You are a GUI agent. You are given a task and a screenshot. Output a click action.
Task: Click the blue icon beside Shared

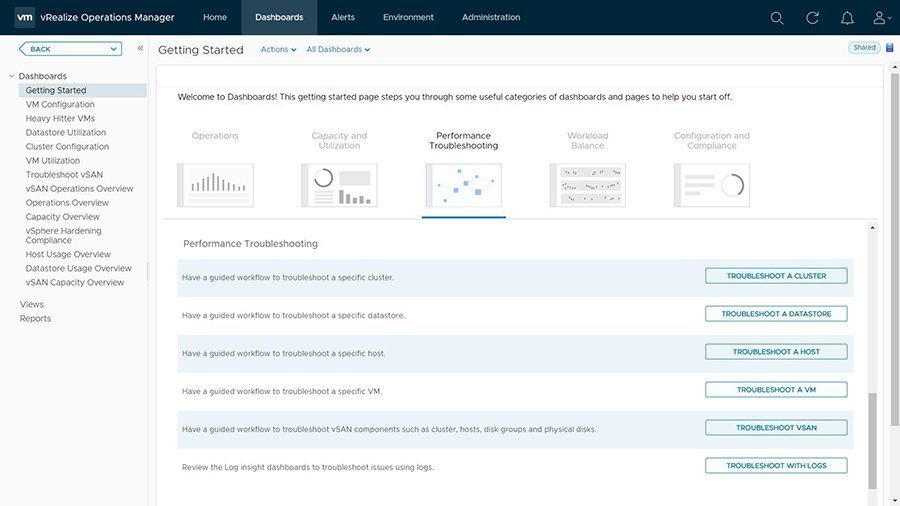click(x=890, y=48)
